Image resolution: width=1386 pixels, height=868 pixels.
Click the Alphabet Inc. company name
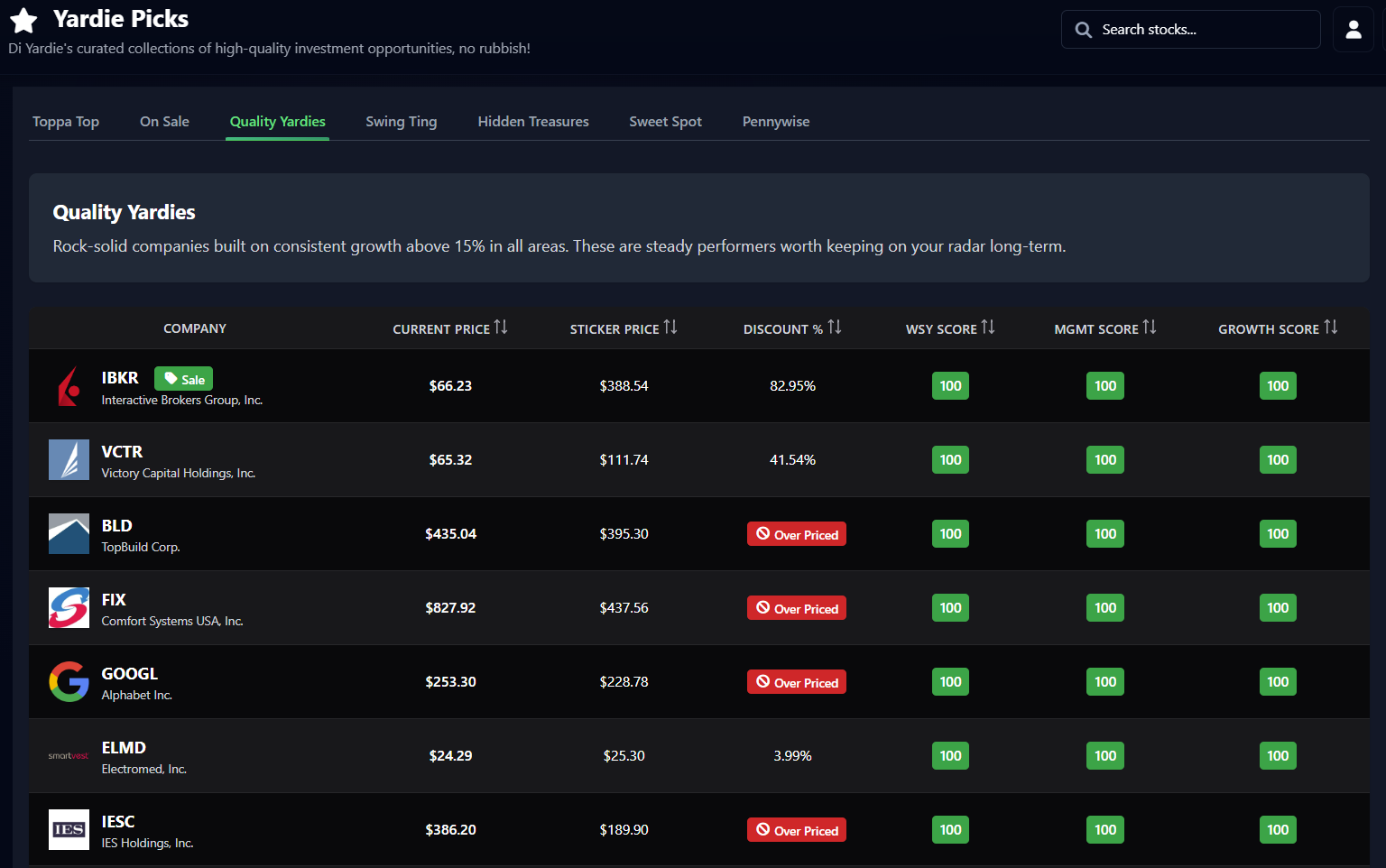click(x=136, y=696)
